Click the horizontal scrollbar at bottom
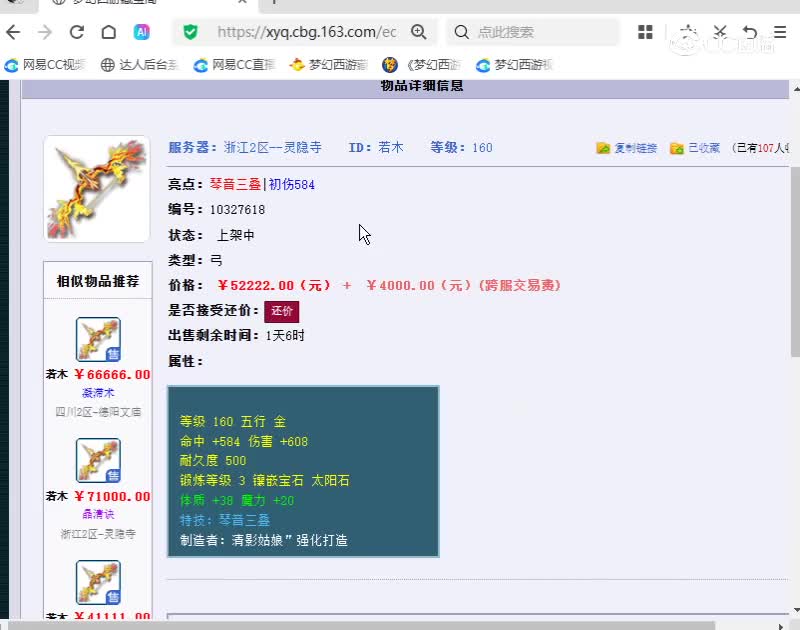This screenshot has width=800, height=630. click(x=361, y=625)
